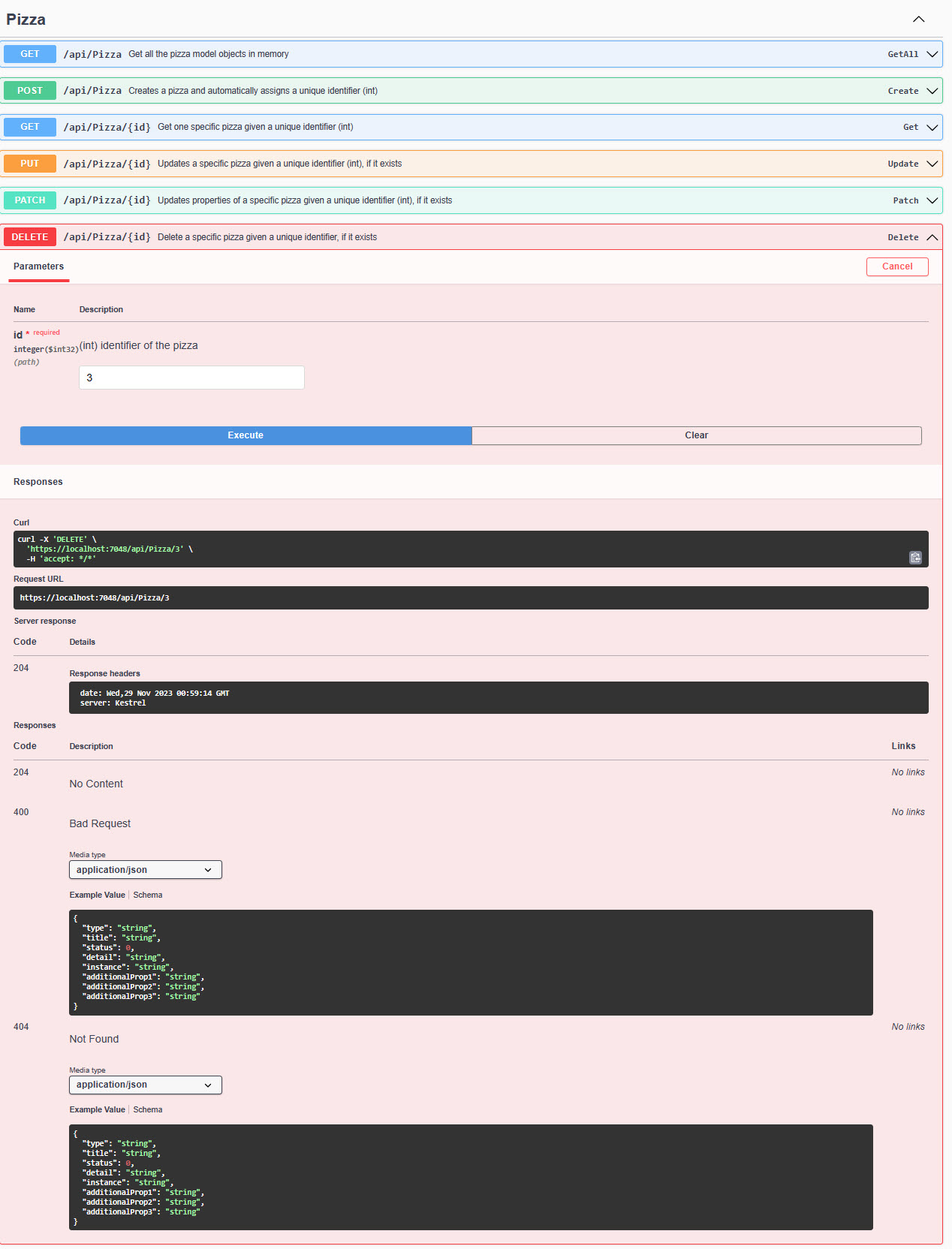The image size is (952, 1249).
Task: Switch to Example Value for 404 response
Action: coord(97,1109)
